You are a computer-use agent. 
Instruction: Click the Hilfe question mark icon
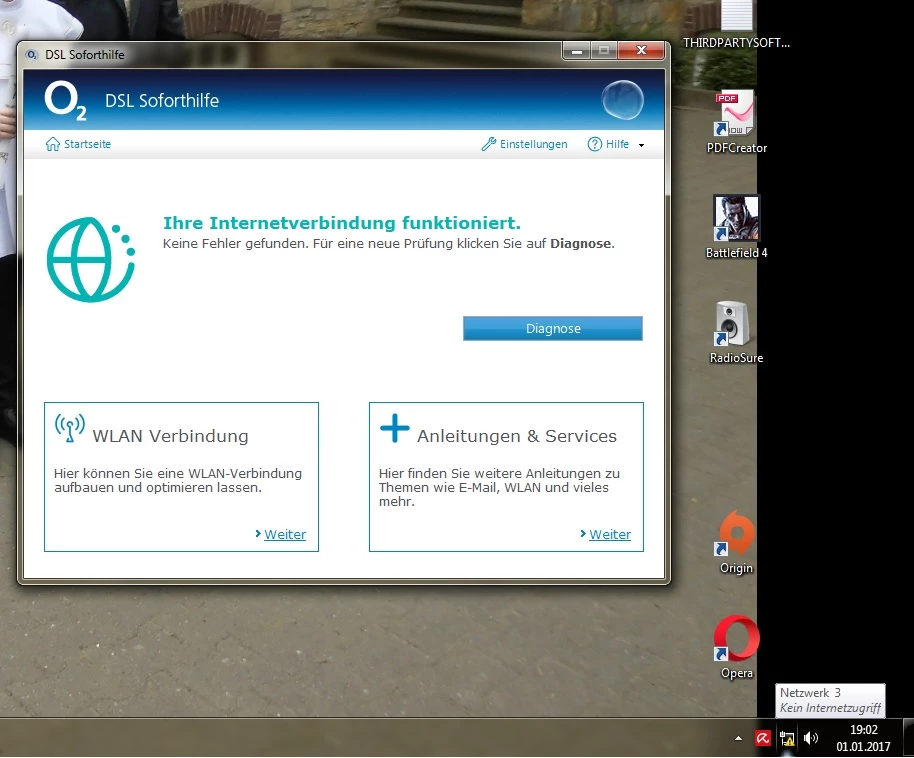pyautogui.click(x=595, y=144)
